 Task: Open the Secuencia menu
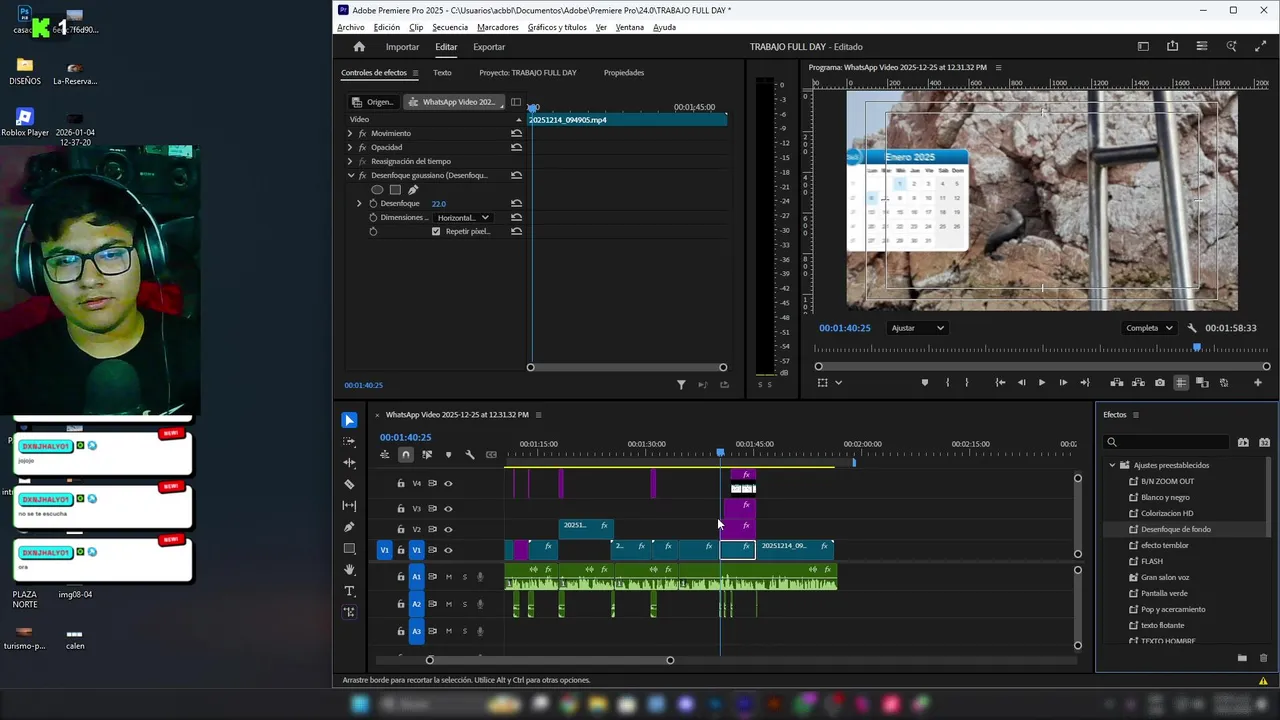[x=450, y=27]
